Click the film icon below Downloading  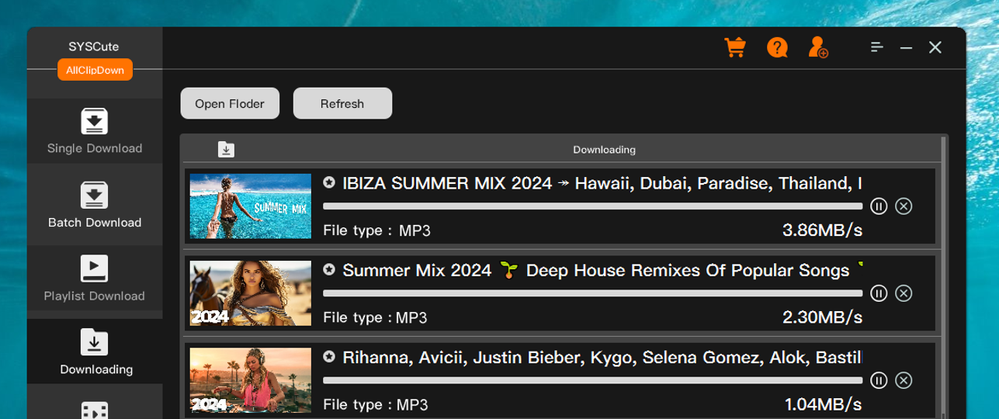[94, 410]
